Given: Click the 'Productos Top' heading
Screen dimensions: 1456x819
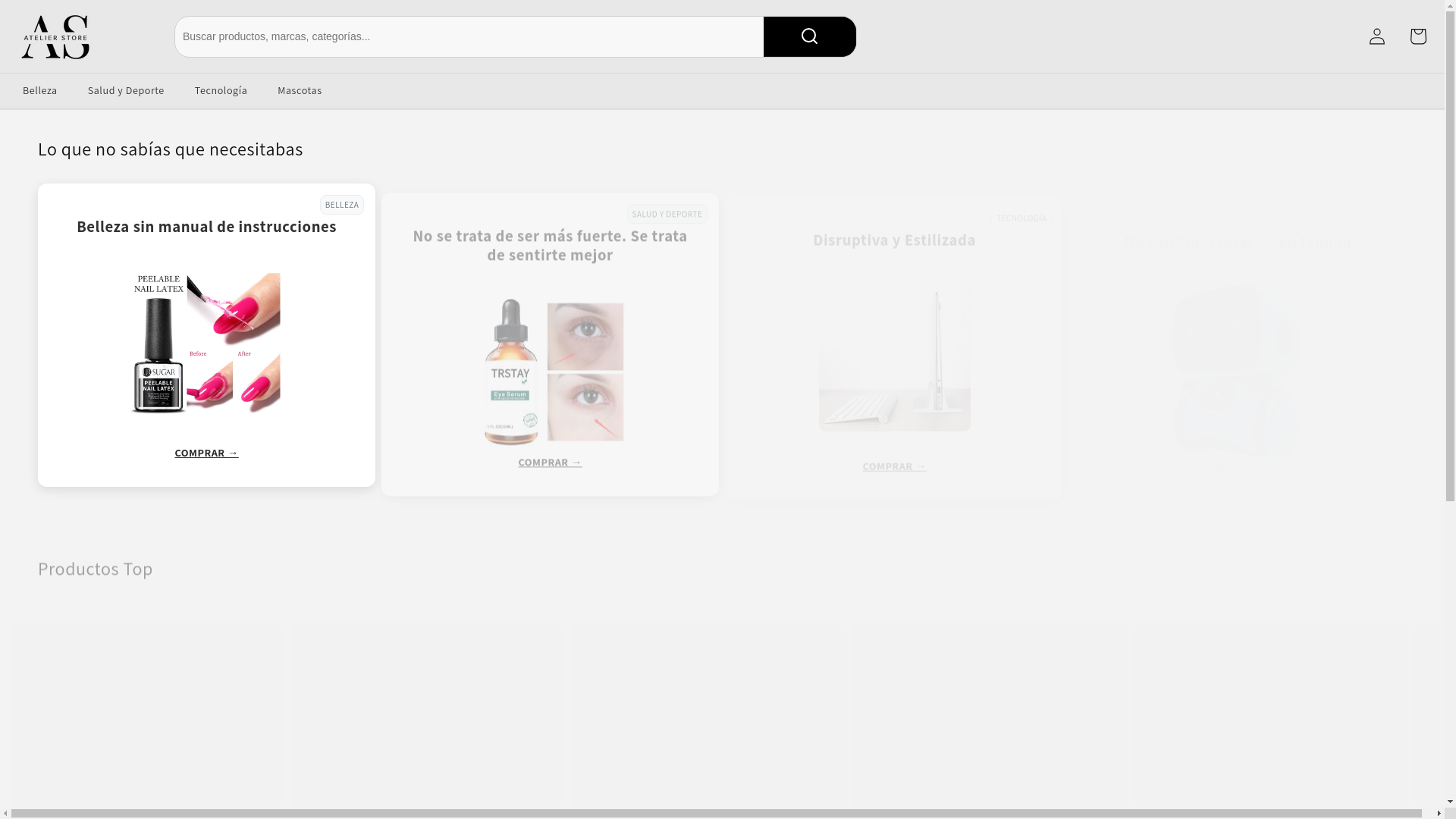Looking at the screenshot, I should pos(96,568).
